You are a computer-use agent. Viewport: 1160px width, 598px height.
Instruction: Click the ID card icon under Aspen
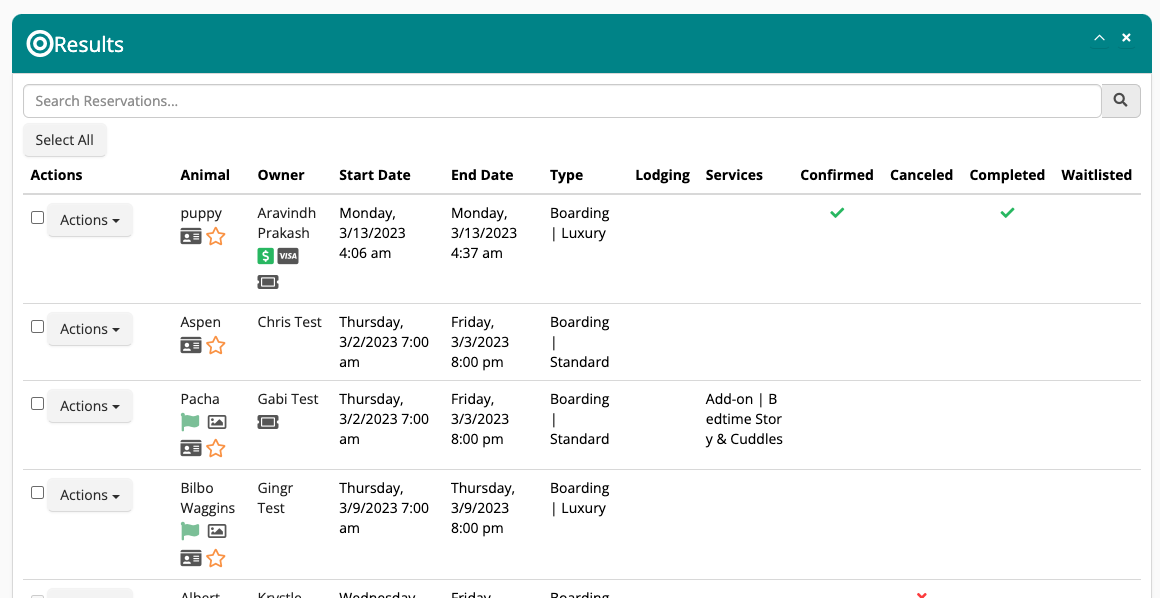pyautogui.click(x=191, y=346)
